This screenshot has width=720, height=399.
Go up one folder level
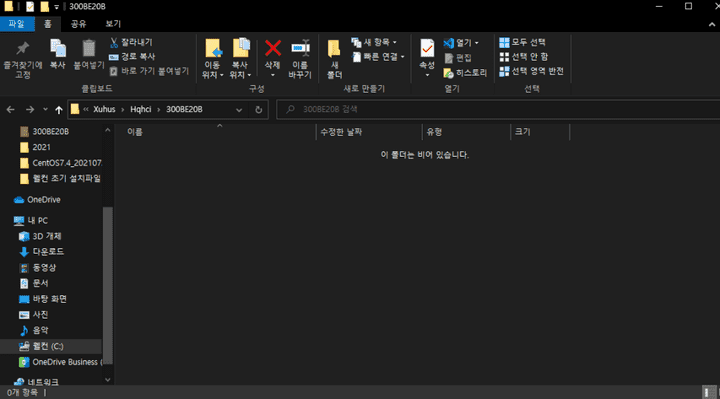coord(59,110)
